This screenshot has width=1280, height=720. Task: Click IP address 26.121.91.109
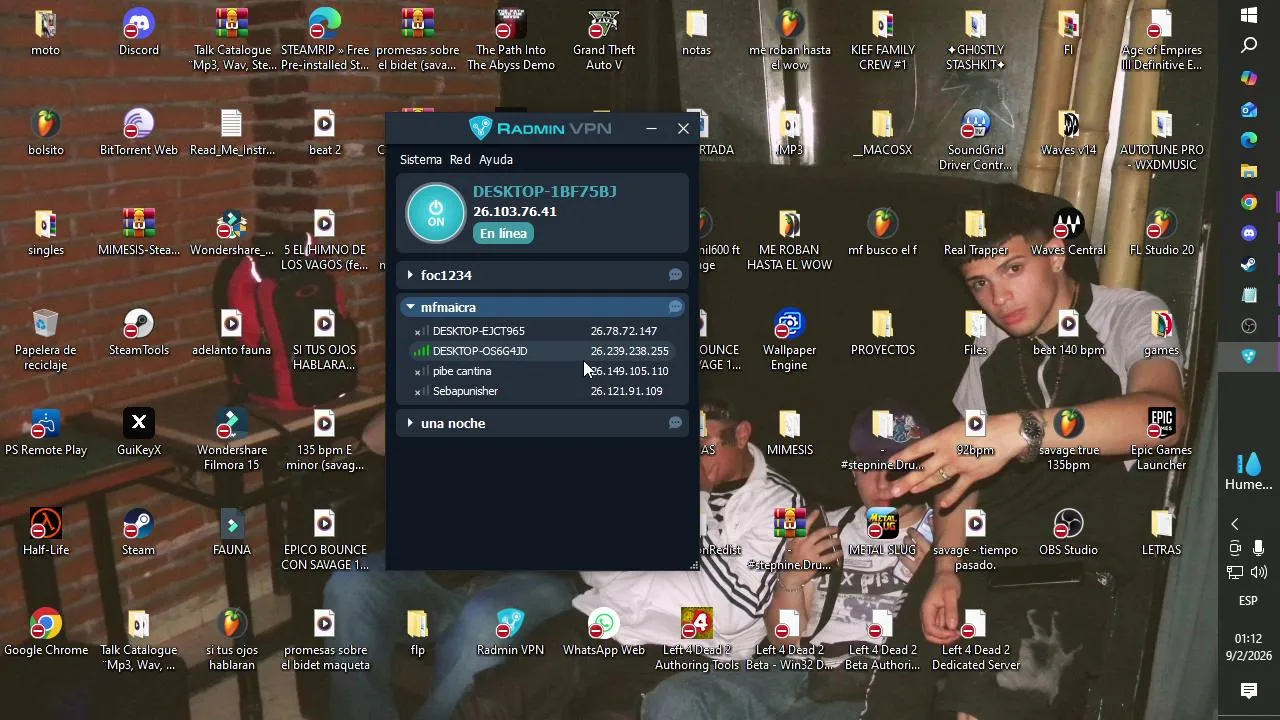[626, 391]
